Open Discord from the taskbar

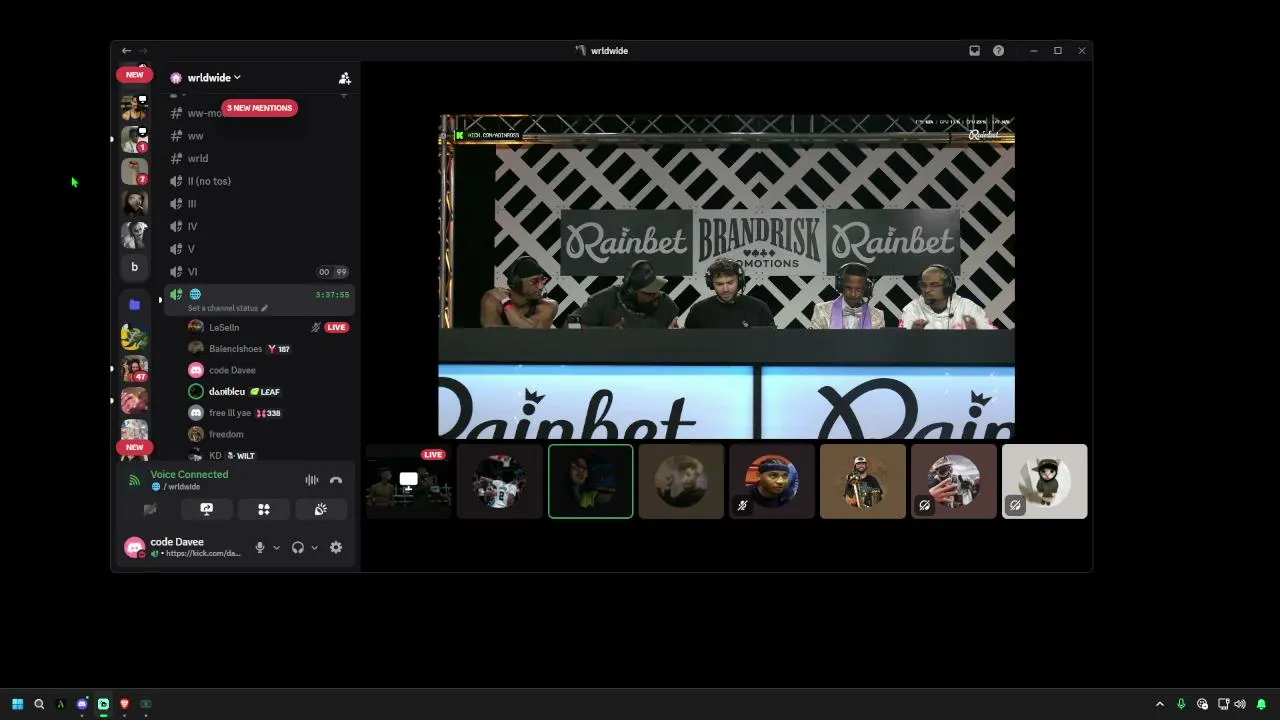pyautogui.click(x=82, y=704)
